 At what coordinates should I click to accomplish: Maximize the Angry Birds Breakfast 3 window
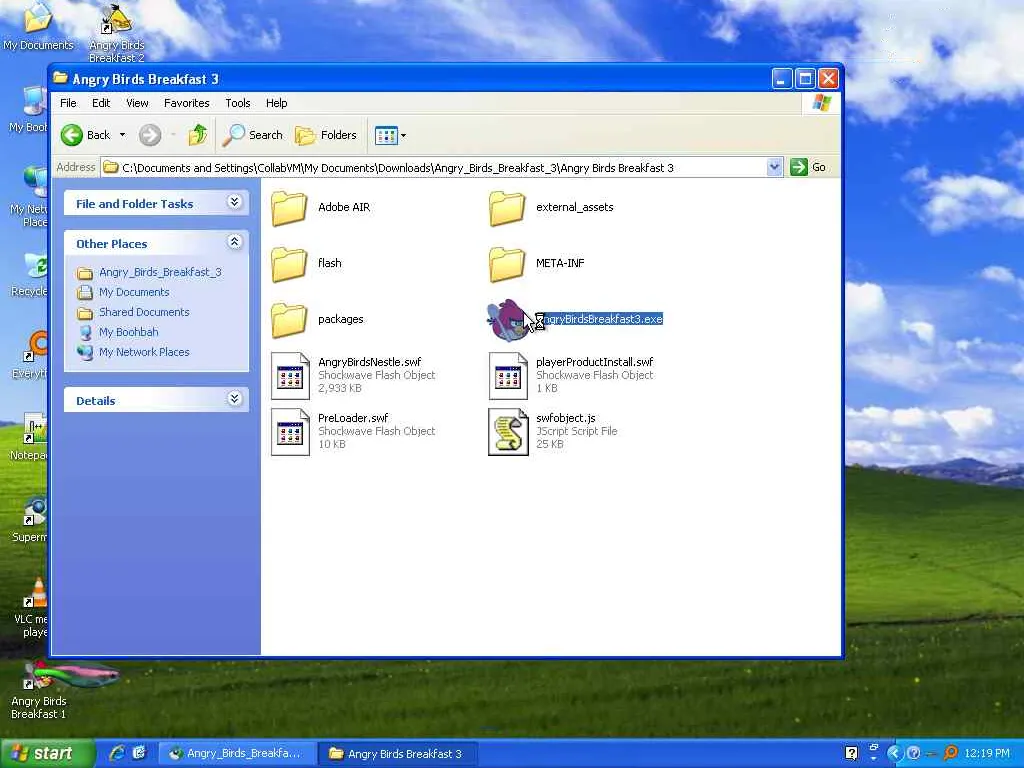[x=805, y=79]
